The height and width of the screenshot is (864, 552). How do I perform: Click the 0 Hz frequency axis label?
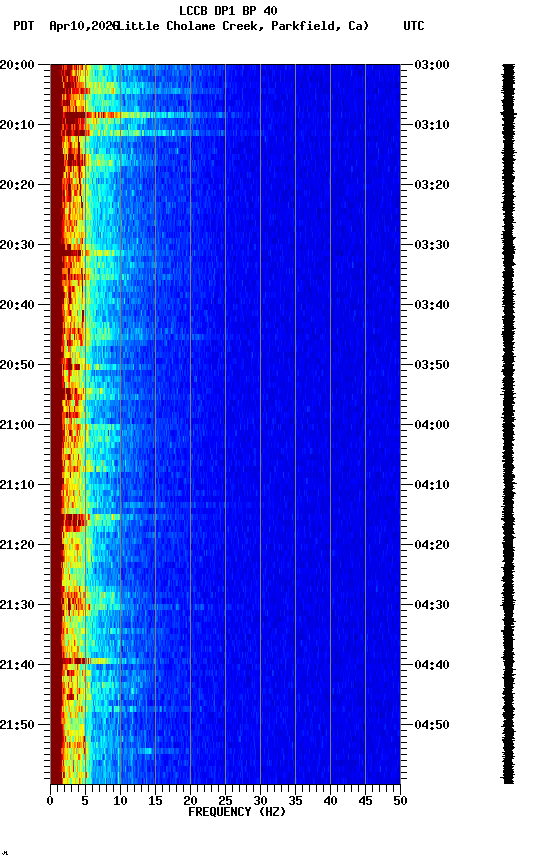(50, 801)
